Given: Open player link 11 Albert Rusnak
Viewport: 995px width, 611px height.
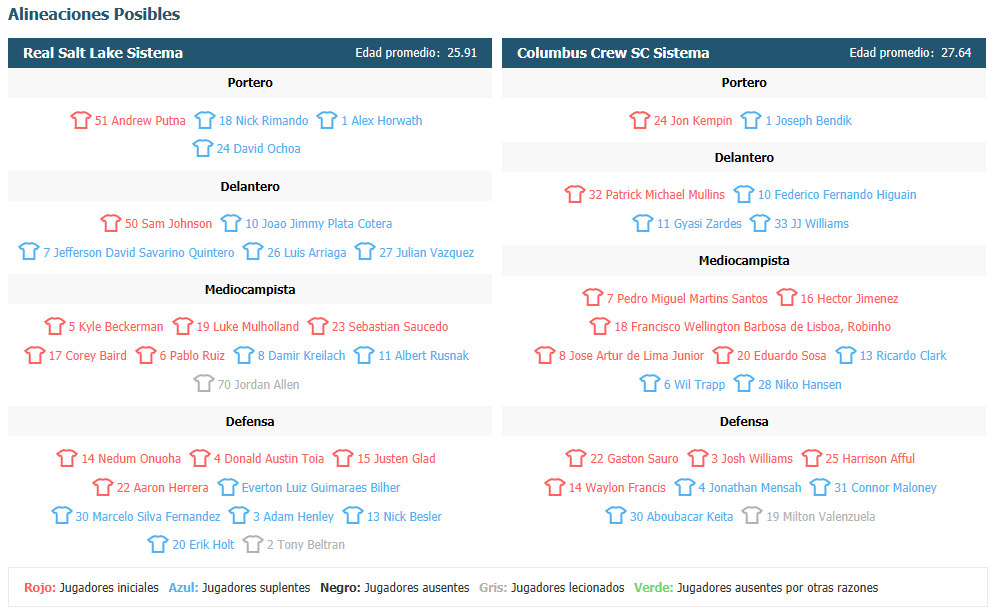Looking at the screenshot, I should 423,356.
